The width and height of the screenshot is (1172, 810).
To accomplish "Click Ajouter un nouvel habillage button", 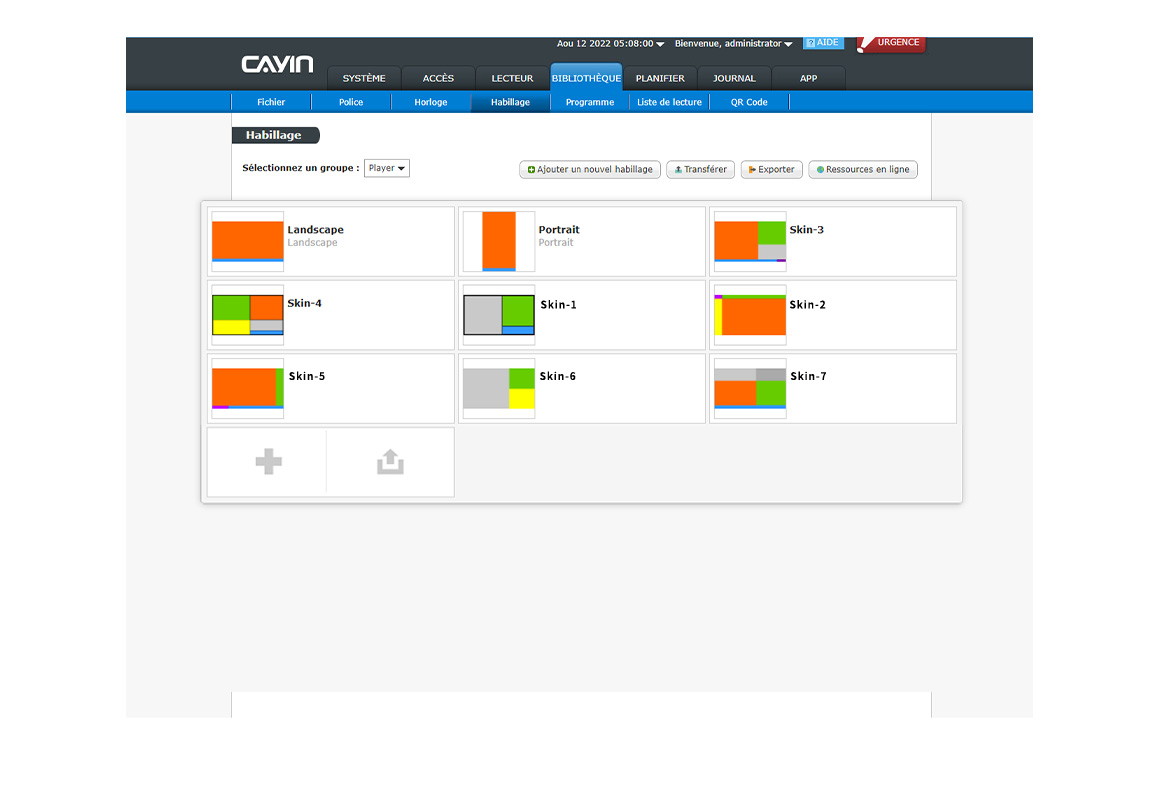I will click(590, 170).
